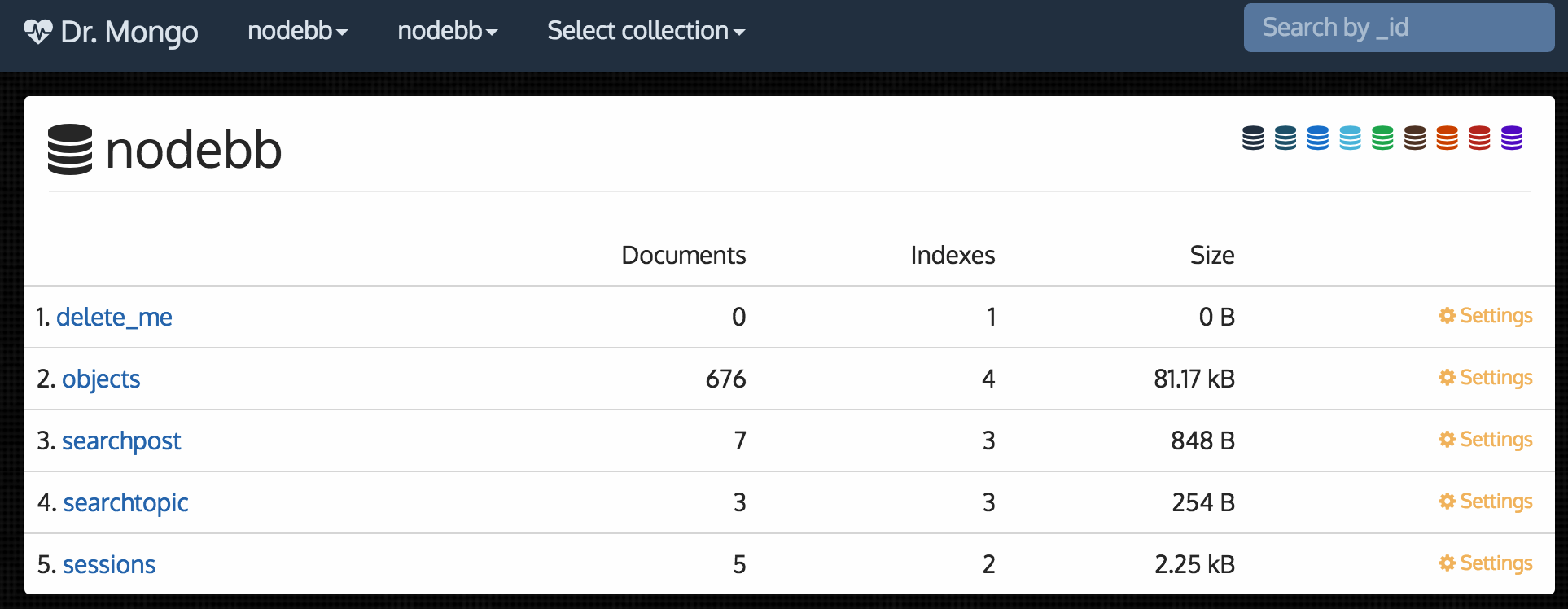Image resolution: width=1568 pixels, height=609 pixels.
Task: Open the objects collection
Action: pos(101,379)
